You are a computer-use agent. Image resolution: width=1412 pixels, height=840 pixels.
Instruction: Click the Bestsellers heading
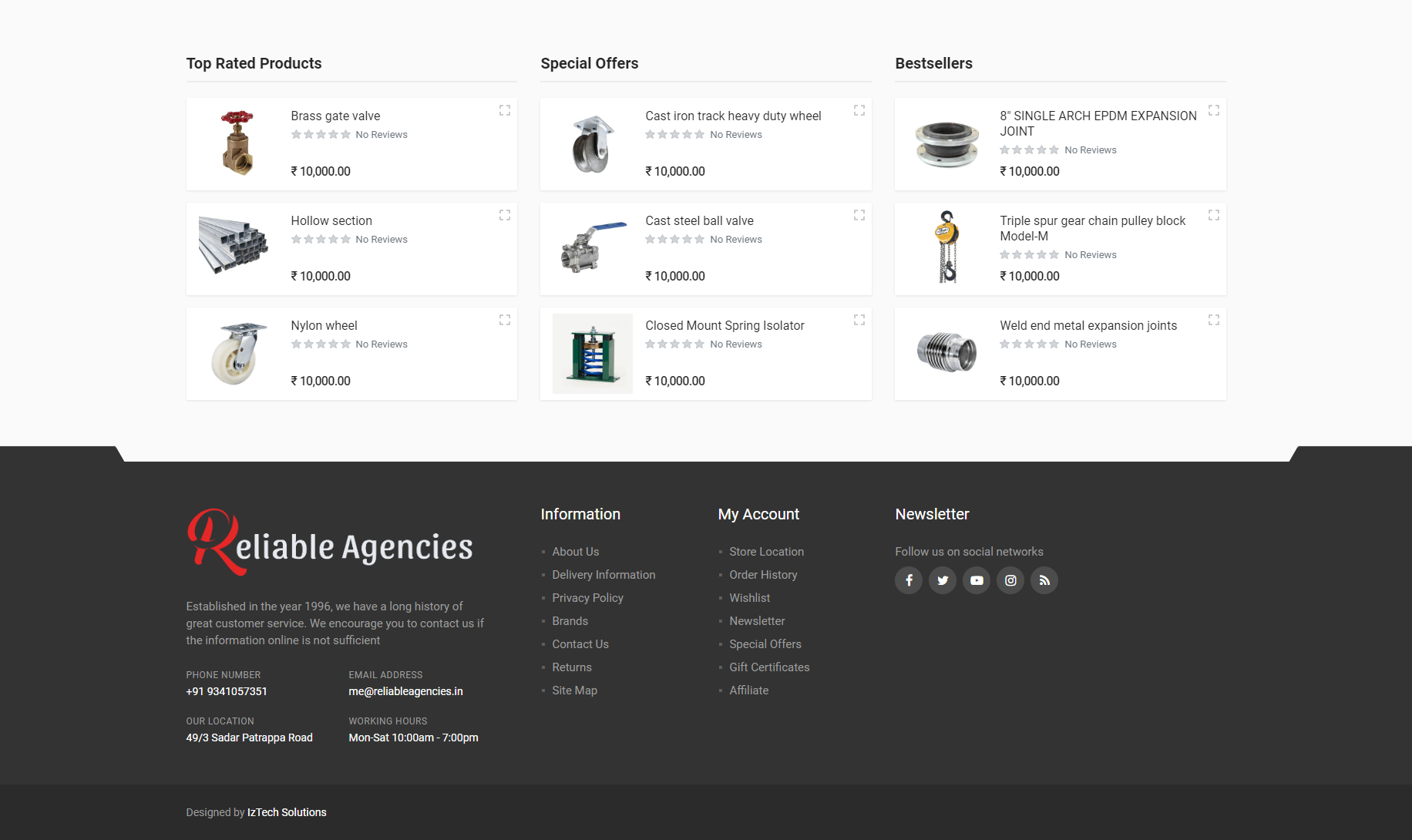pyautogui.click(x=933, y=63)
